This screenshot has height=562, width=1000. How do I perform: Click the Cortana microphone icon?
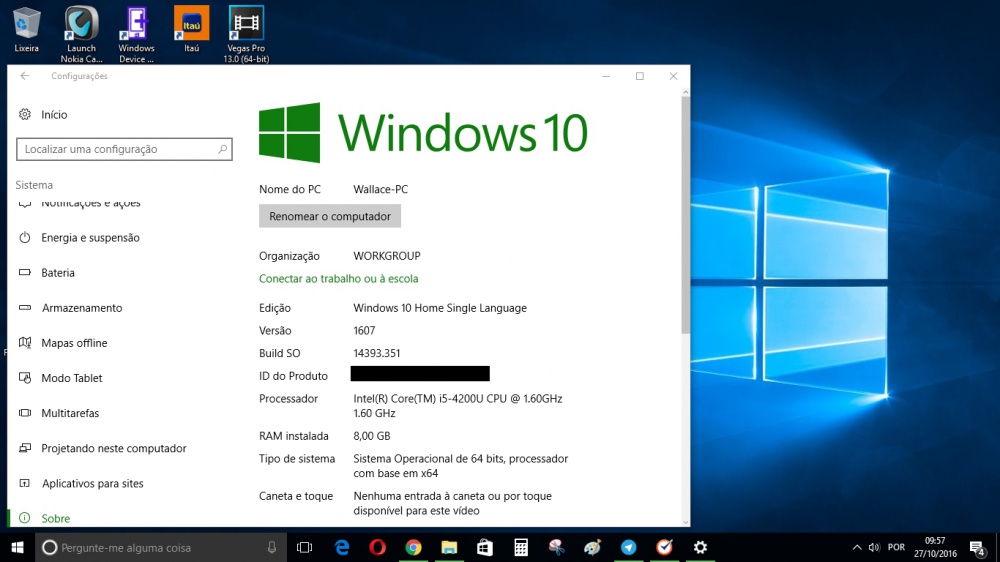272,547
